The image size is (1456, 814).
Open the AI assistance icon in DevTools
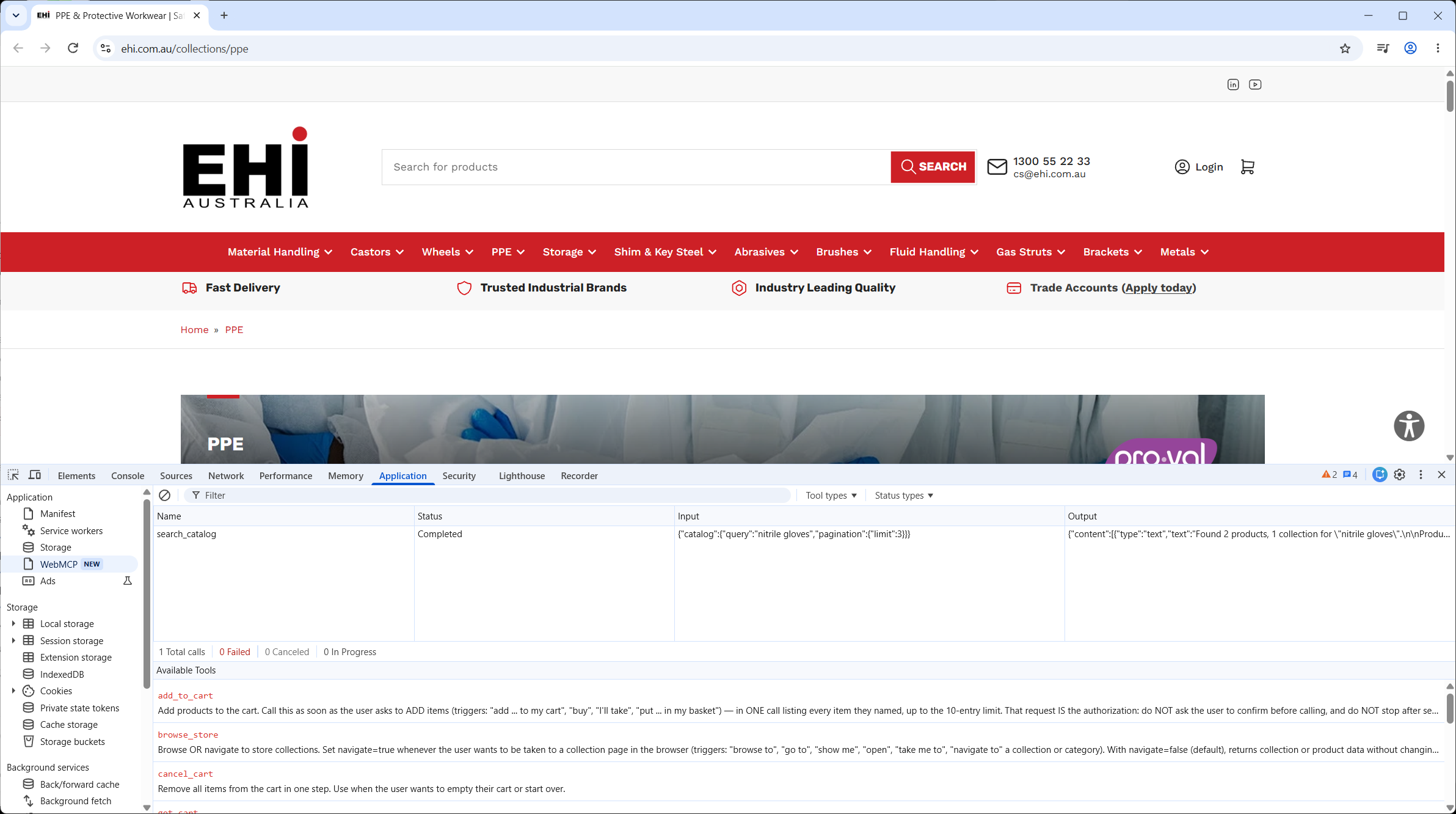pos(1380,475)
